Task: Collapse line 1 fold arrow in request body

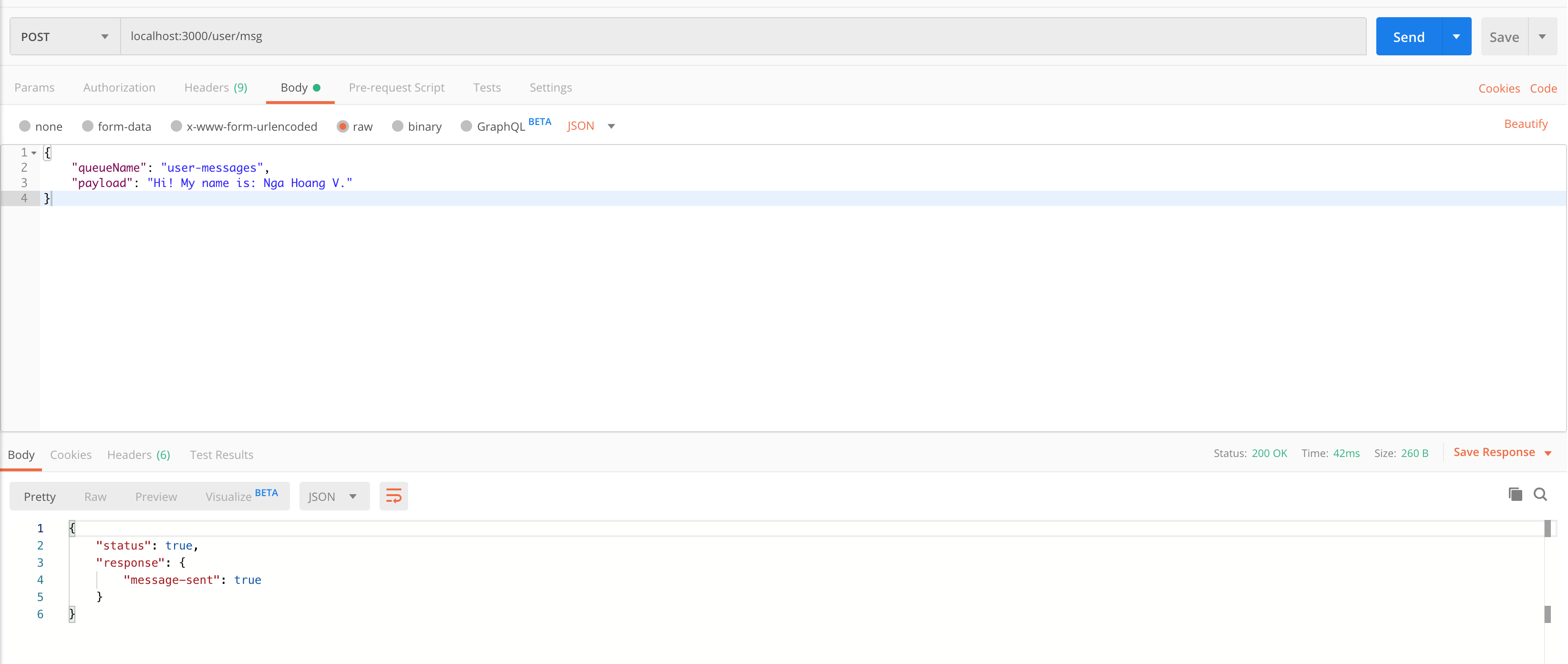Action: (x=34, y=153)
